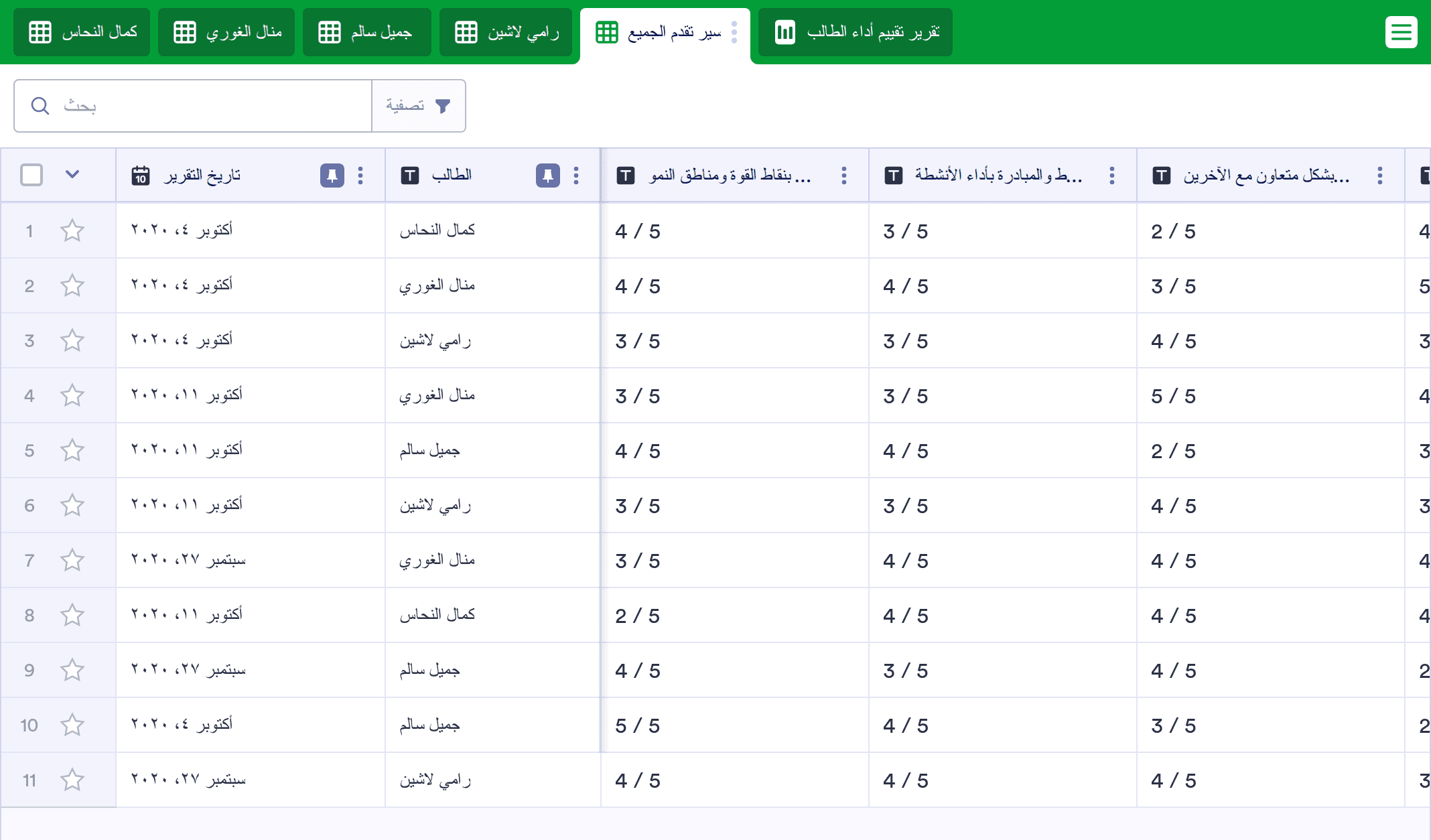The width and height of the screenshot is (1431, 840).
Task: Star row 1 as favorite
Action: point(72,231)
